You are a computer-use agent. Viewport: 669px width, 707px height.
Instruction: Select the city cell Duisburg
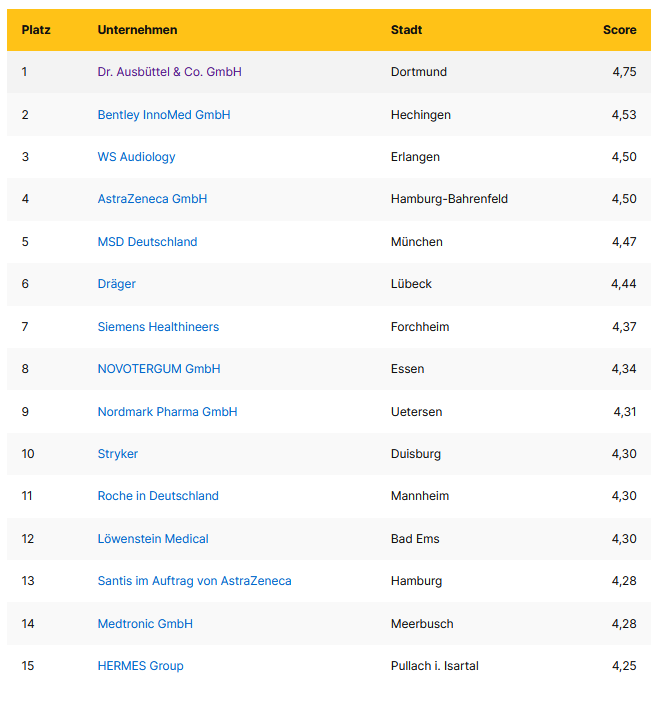(416, 454)
